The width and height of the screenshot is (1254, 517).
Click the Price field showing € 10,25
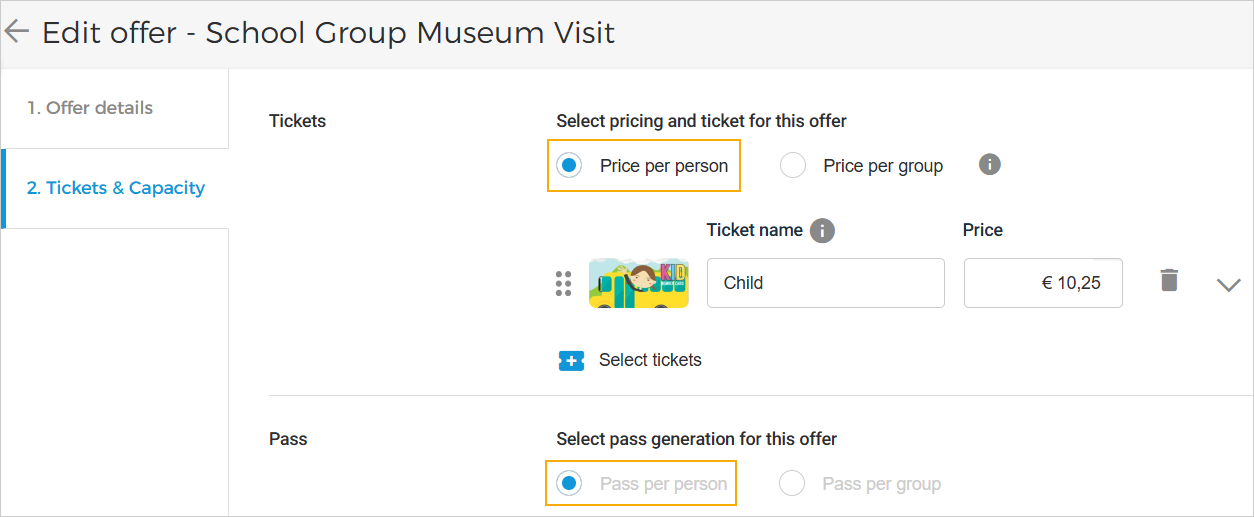click(x=1042, y=283)
